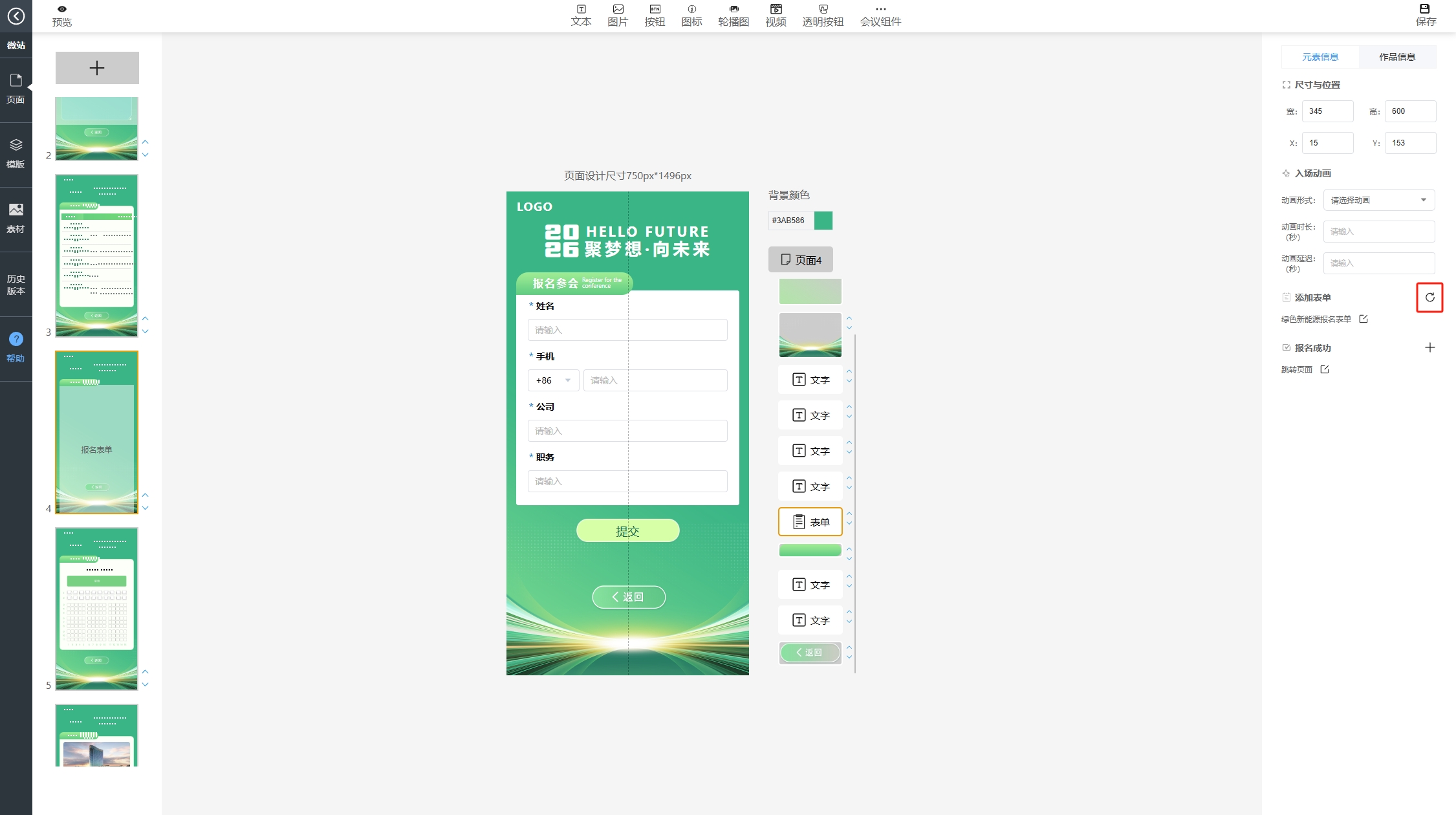Select the 返回 button layer thumbnail
The height and width of the screenshot is (815, 1456).
[x=810, y=653]
